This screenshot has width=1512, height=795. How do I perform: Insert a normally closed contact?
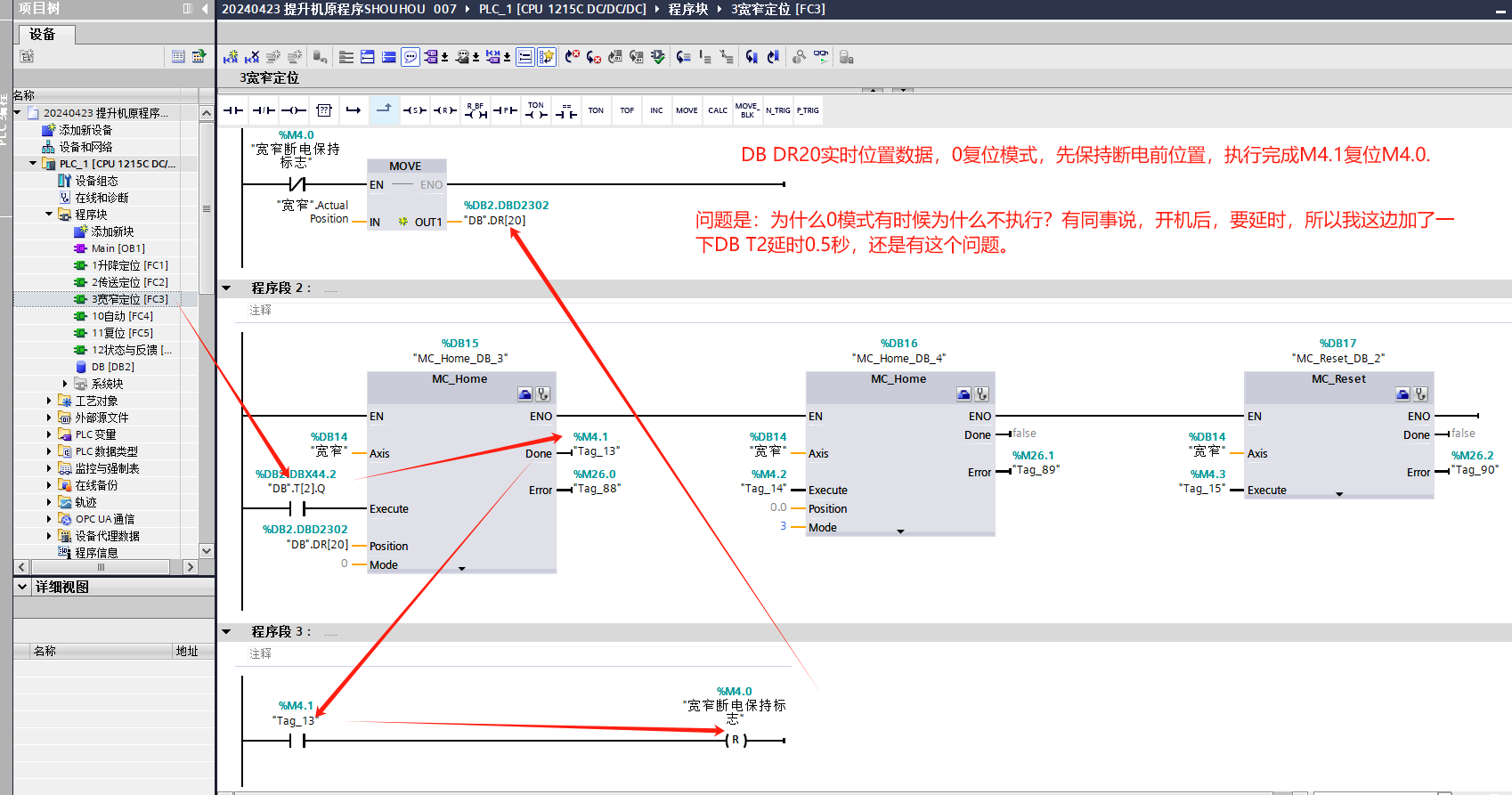264,110
